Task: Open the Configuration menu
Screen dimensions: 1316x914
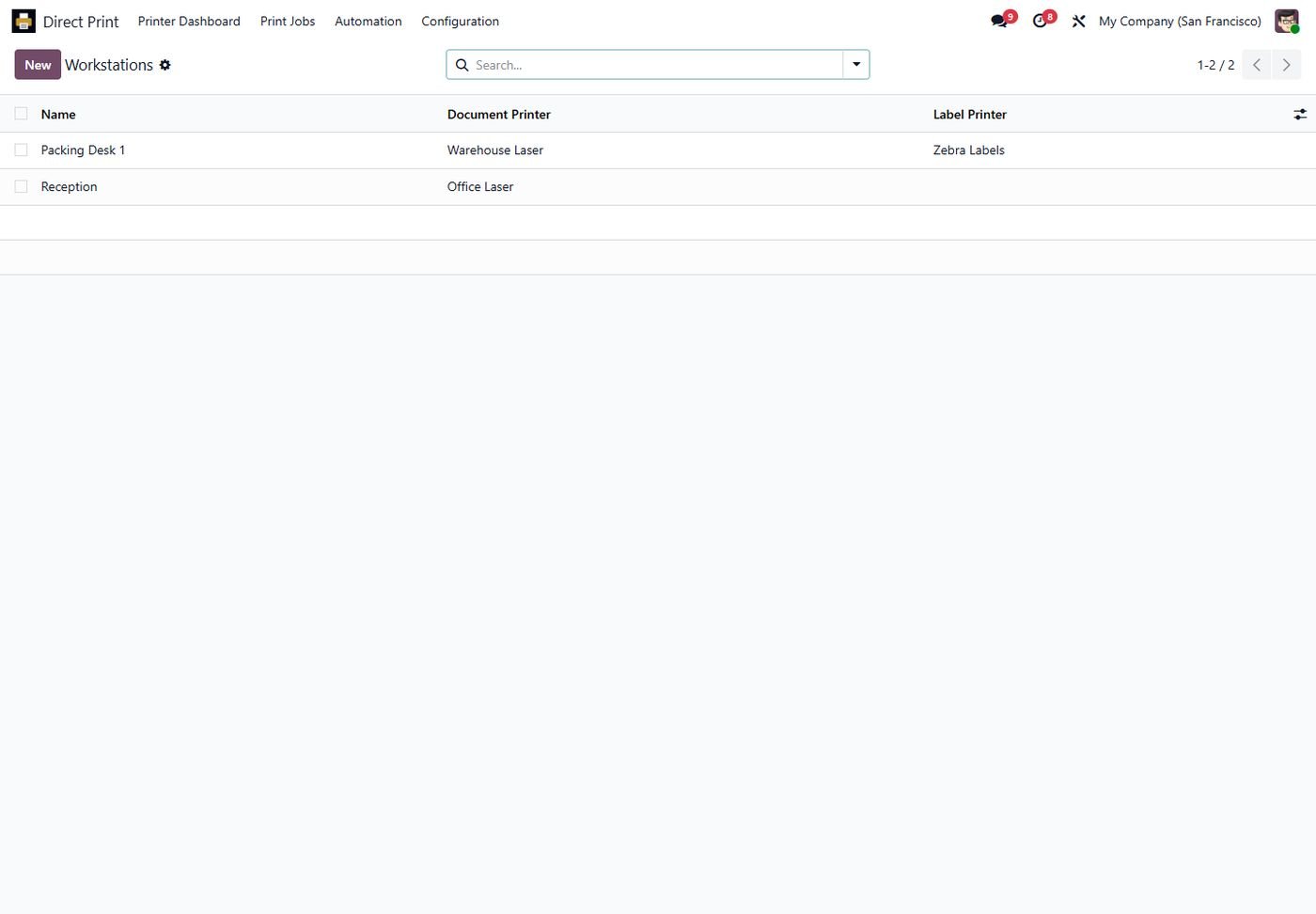Action: point(461,21)
